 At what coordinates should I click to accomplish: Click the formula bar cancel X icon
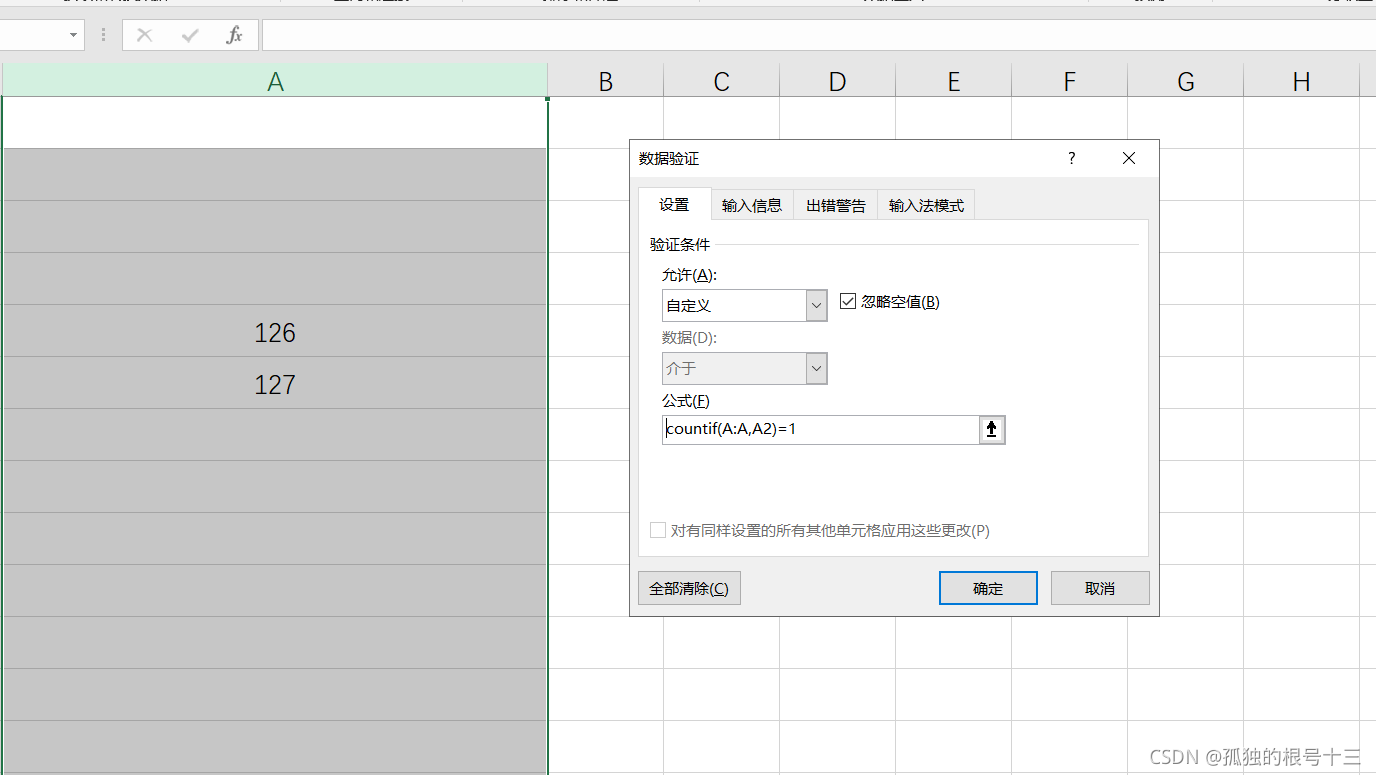click(144, 35)
